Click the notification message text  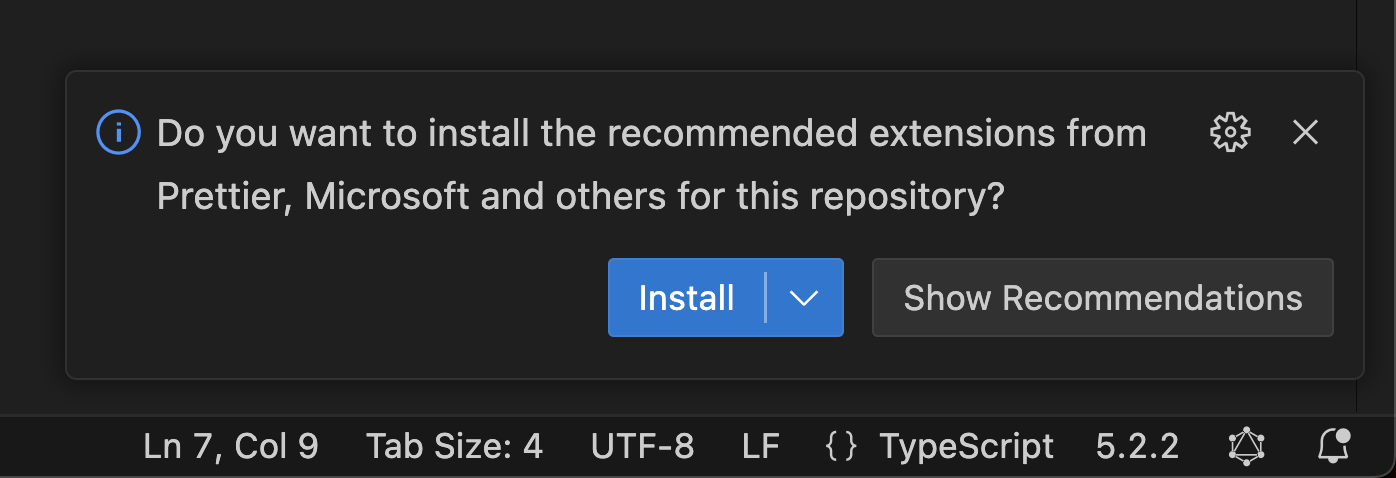click(652, 165)
